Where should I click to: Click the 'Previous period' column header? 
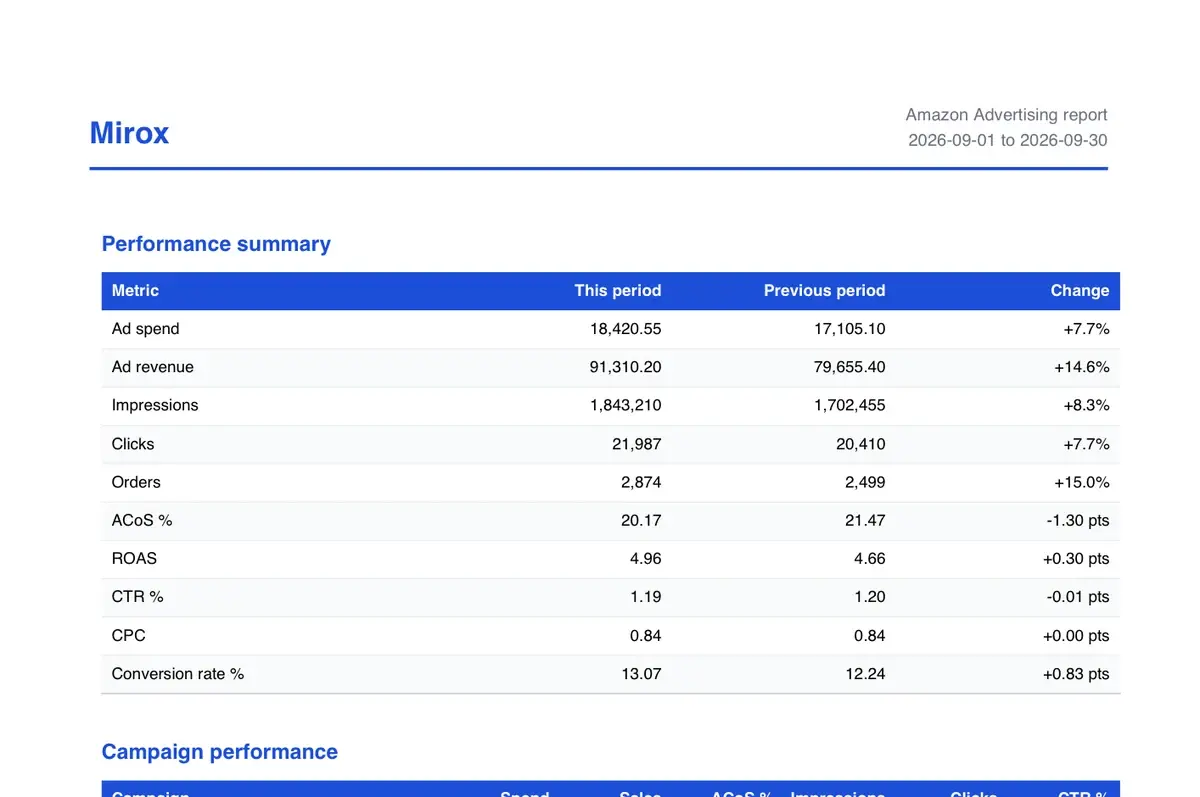click(x=824, y=291)
